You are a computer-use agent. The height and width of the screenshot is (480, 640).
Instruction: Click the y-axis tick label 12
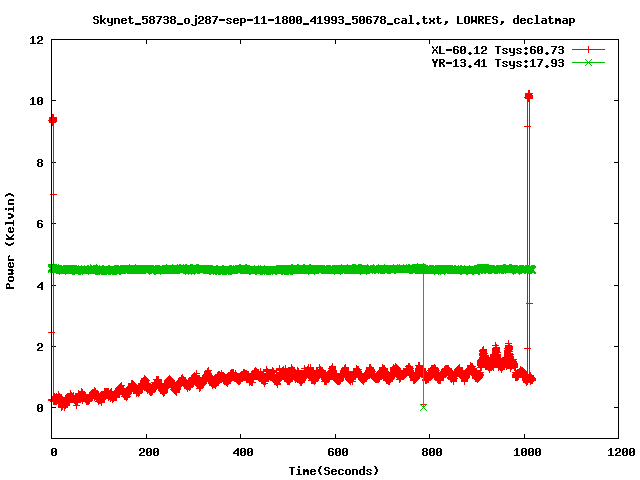tap(36, 40)
